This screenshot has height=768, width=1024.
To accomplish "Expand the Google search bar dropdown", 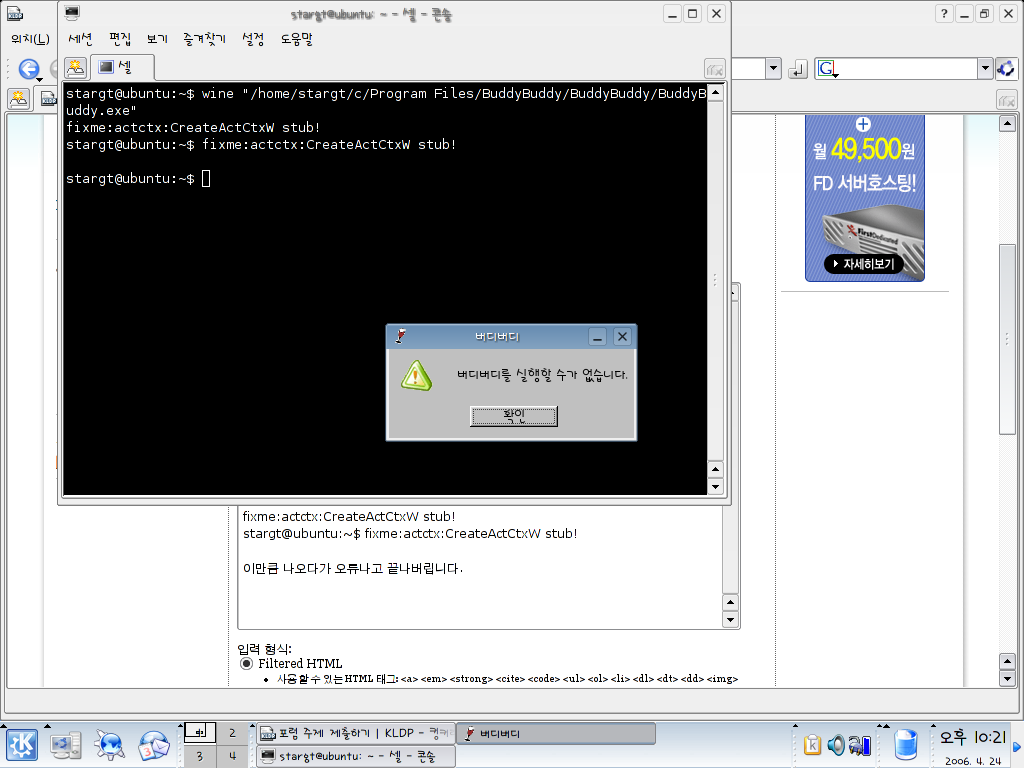I will tap(985, 68).
